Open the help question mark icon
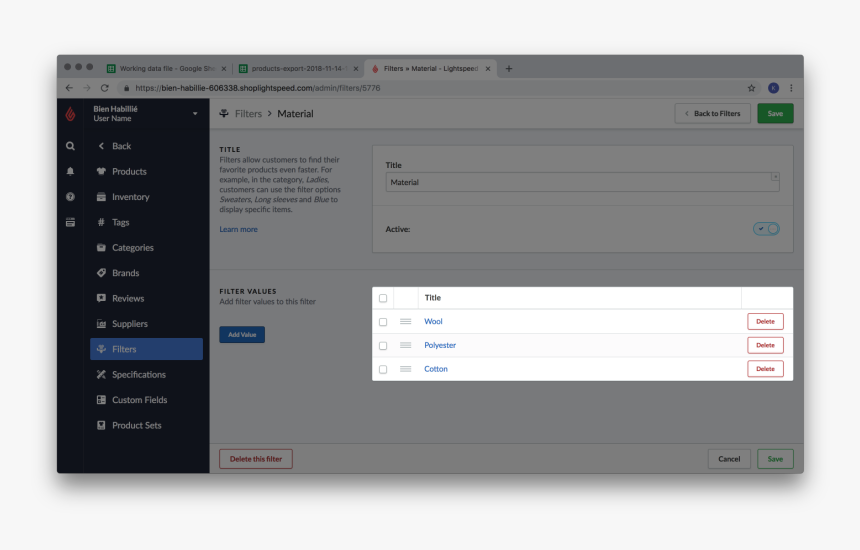This screenshot has height=550, width=860. point(70,197)
